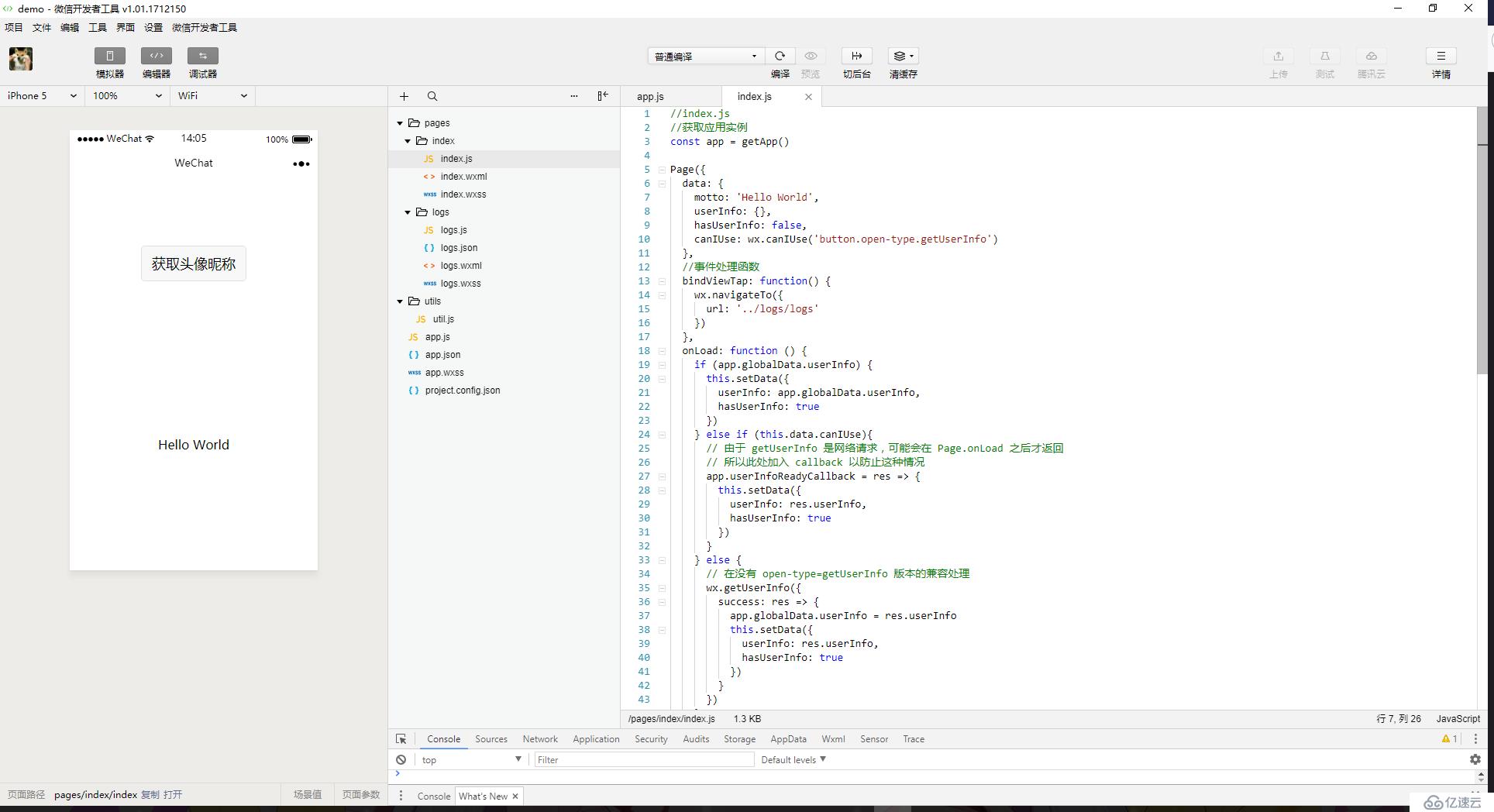The height and width of the screenshot is (812, 1494).
Task: Open the WiFi network dropdown
Action: click(213, 96)
